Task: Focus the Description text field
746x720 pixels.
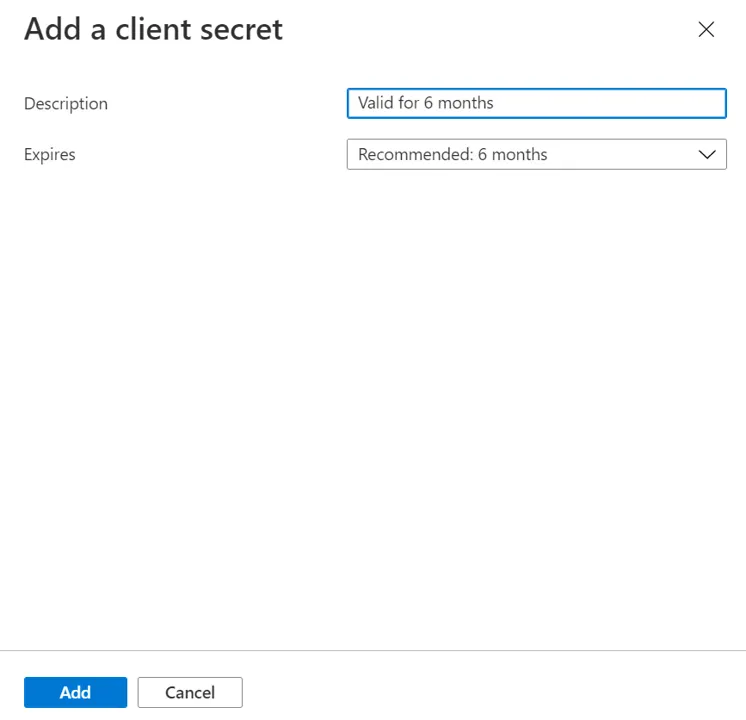Action: pos(537,103)
